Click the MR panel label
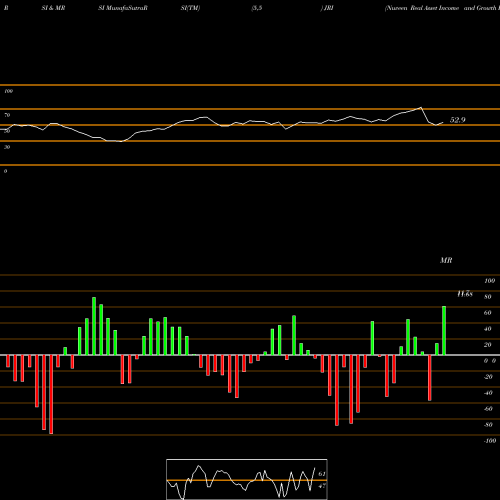500x500 pixels. [446, 260]
